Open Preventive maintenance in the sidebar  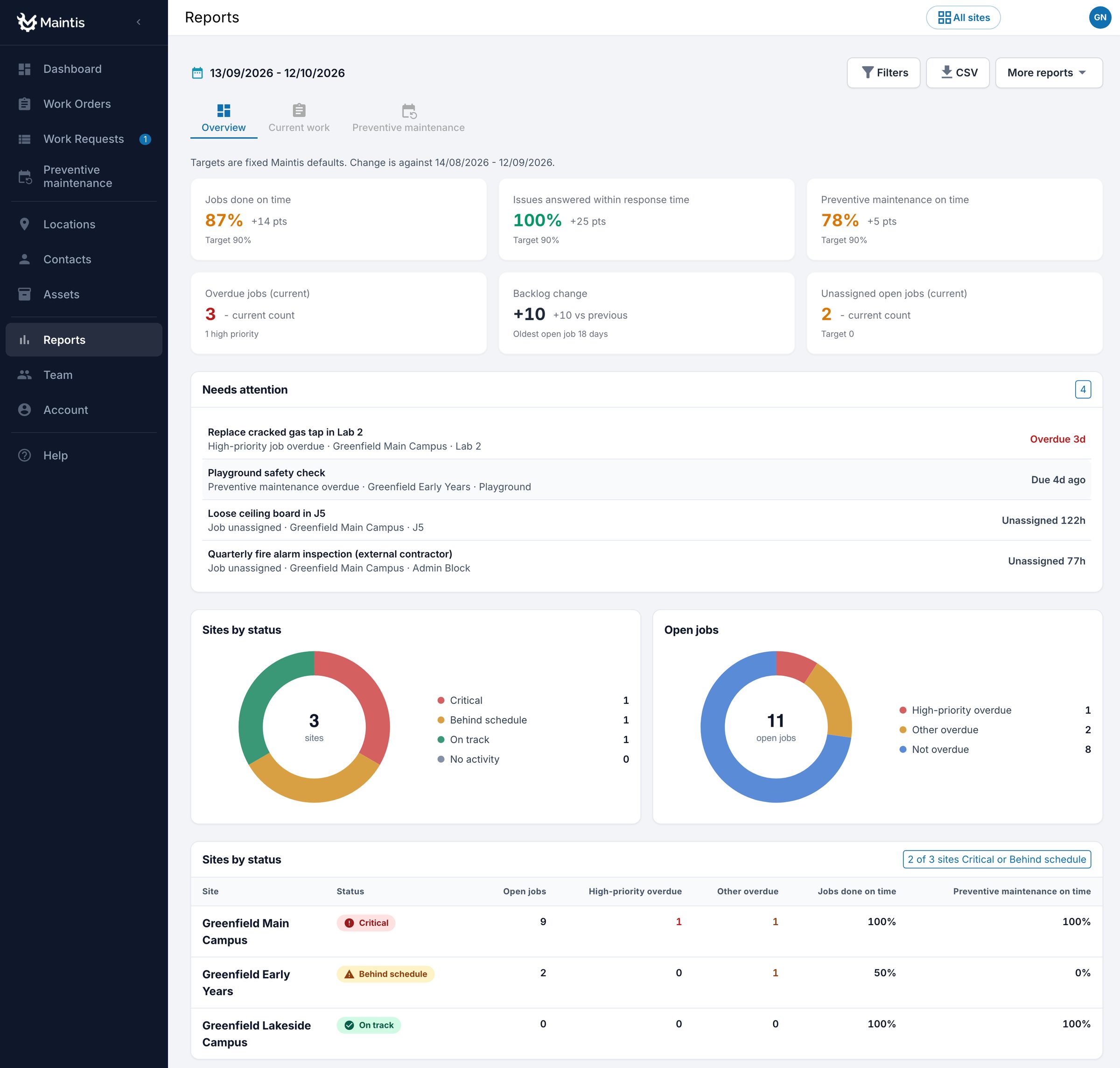tap(84, 176)
